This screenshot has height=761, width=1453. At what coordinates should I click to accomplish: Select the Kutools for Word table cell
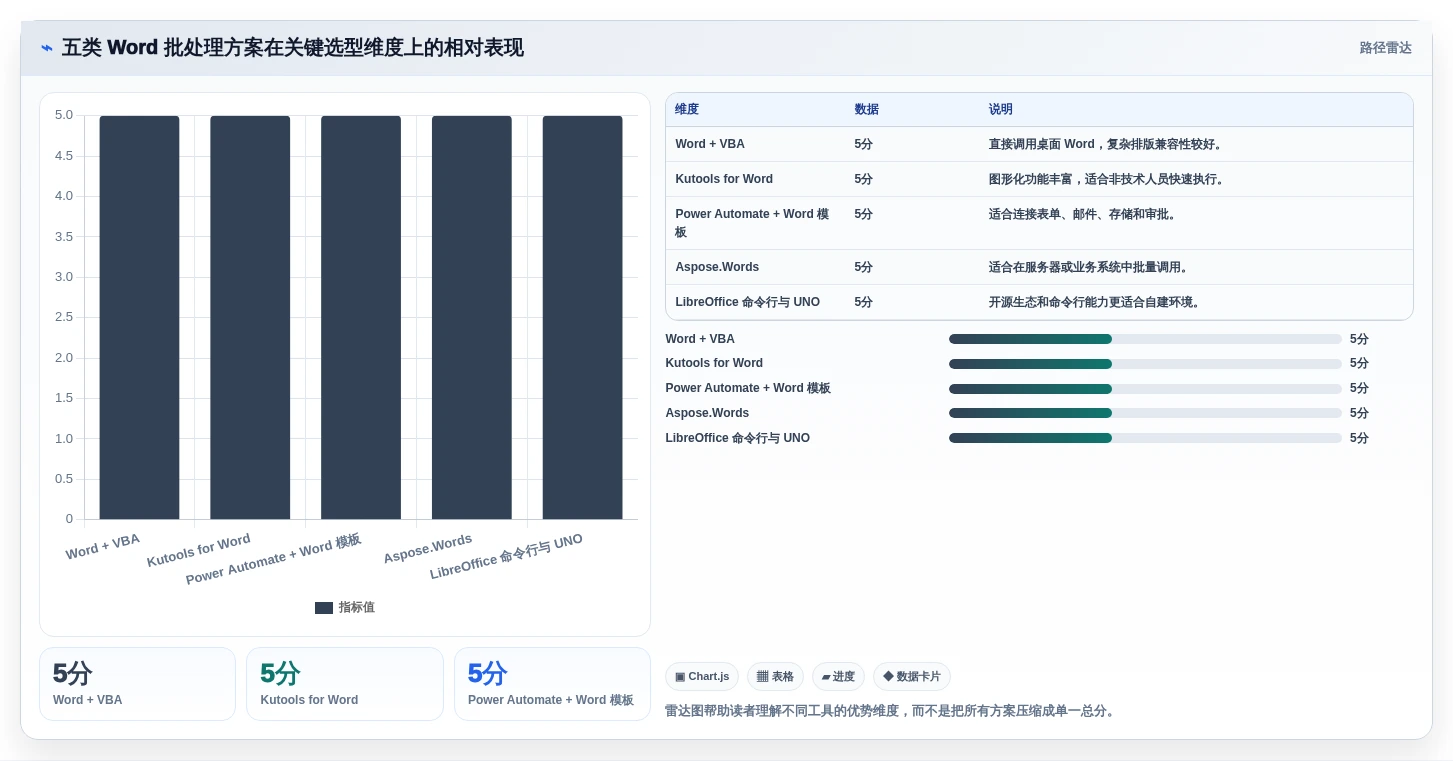point(724,179)
